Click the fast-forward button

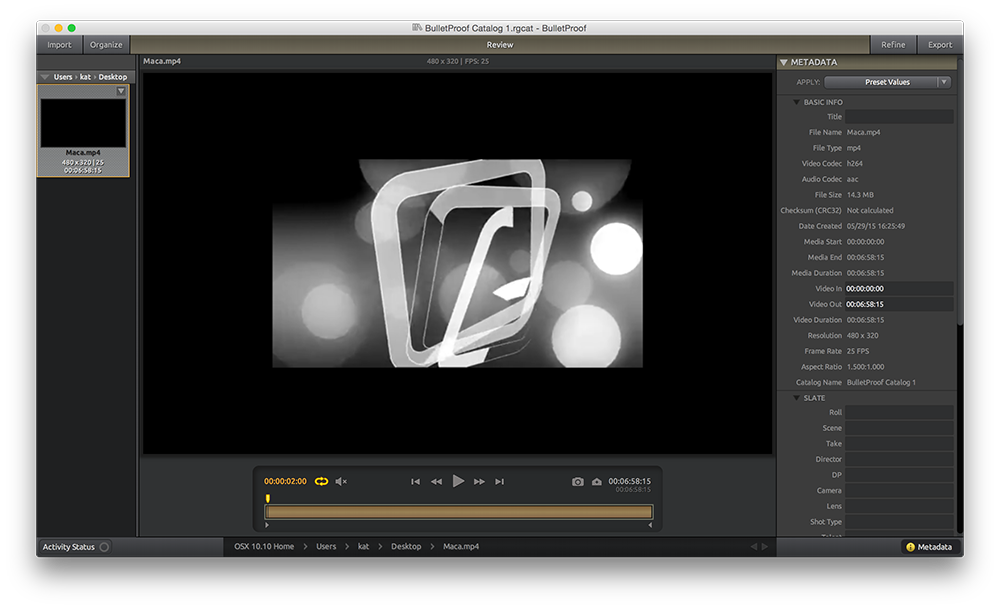(479, 481)
